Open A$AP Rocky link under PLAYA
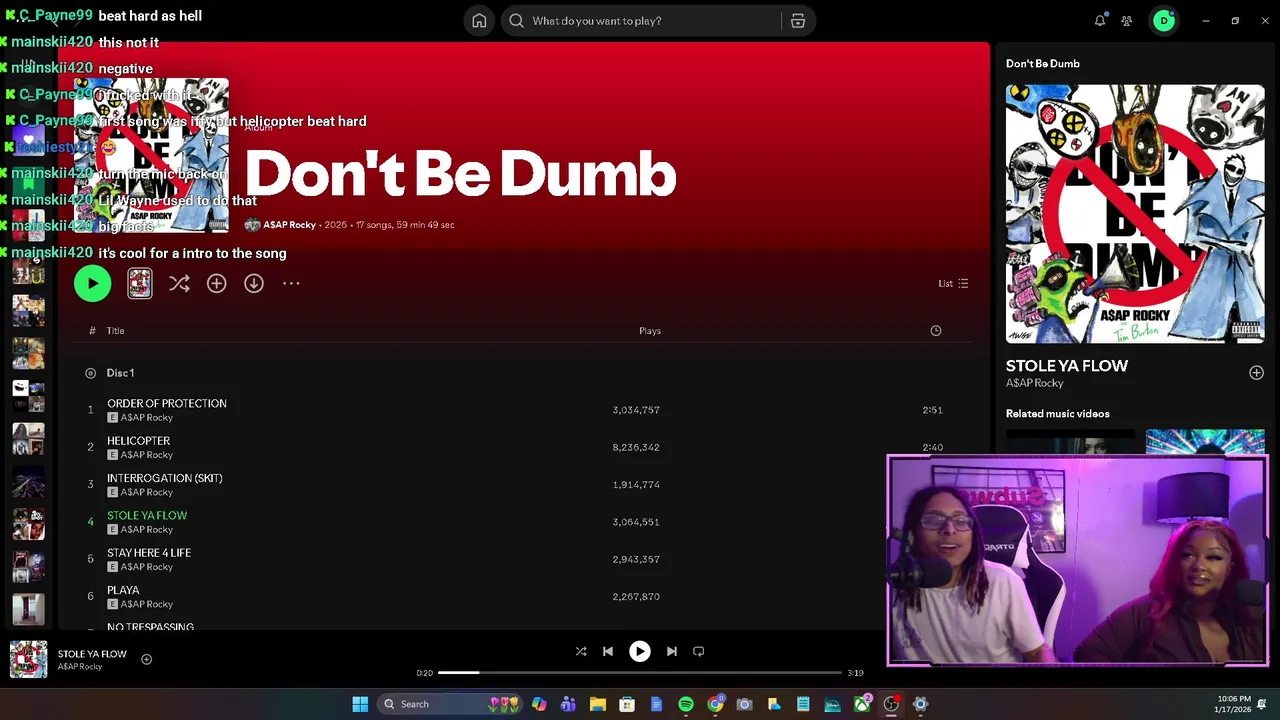Screen dimensions: 1280x720 [x=147, y=604]
